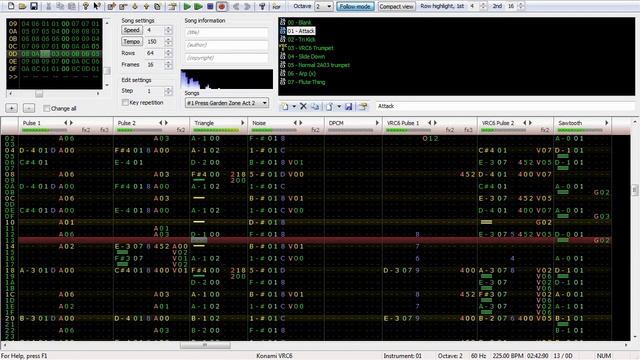Open load instrument dropdown arrow

point(339,107)
